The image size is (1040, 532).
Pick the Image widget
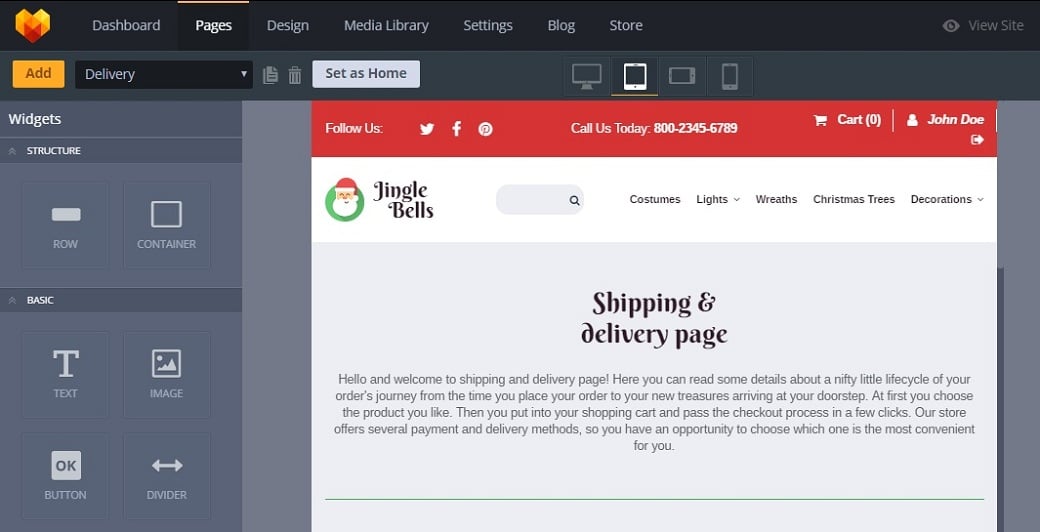tap(166, 374)
